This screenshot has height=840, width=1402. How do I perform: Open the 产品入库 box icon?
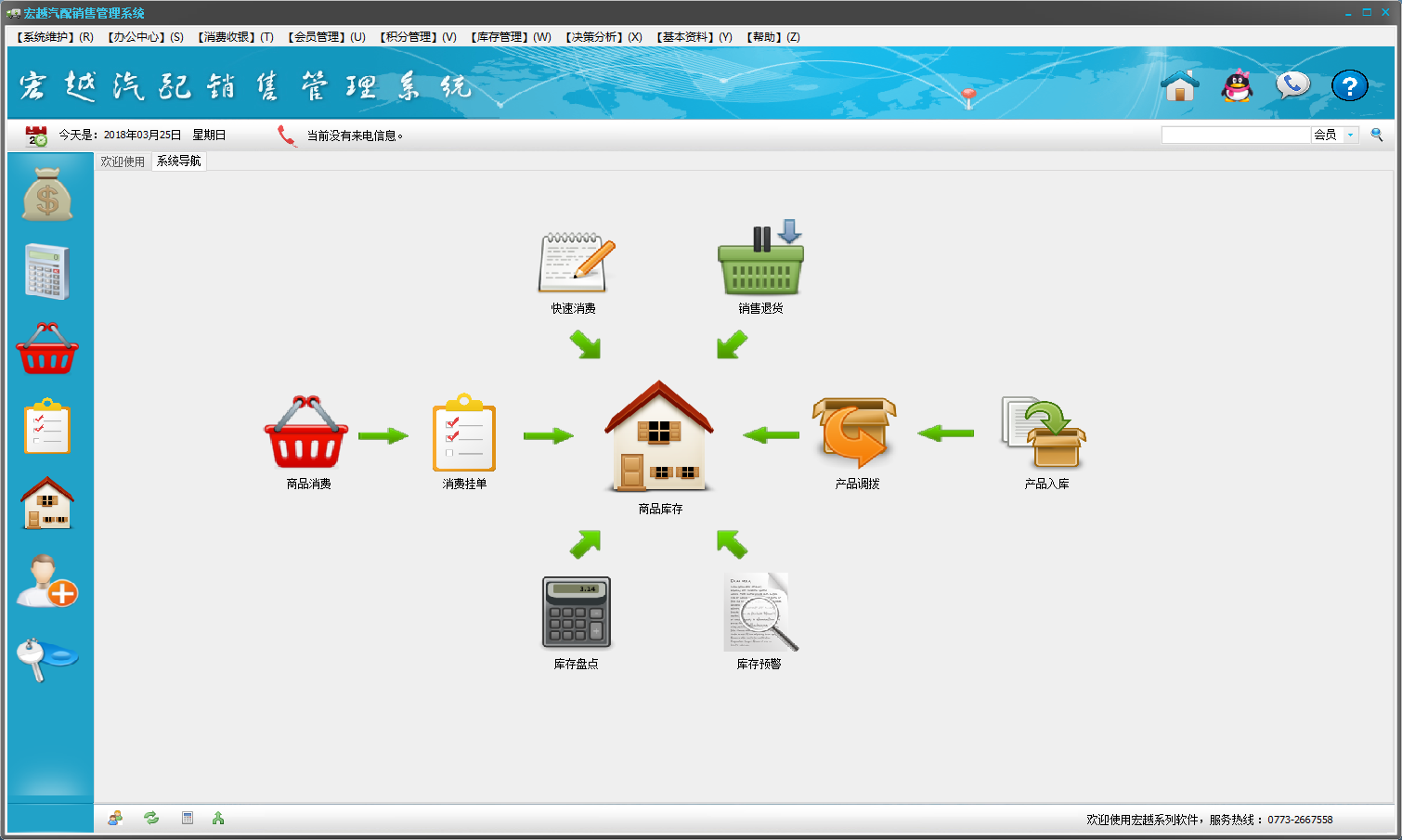1045,433
